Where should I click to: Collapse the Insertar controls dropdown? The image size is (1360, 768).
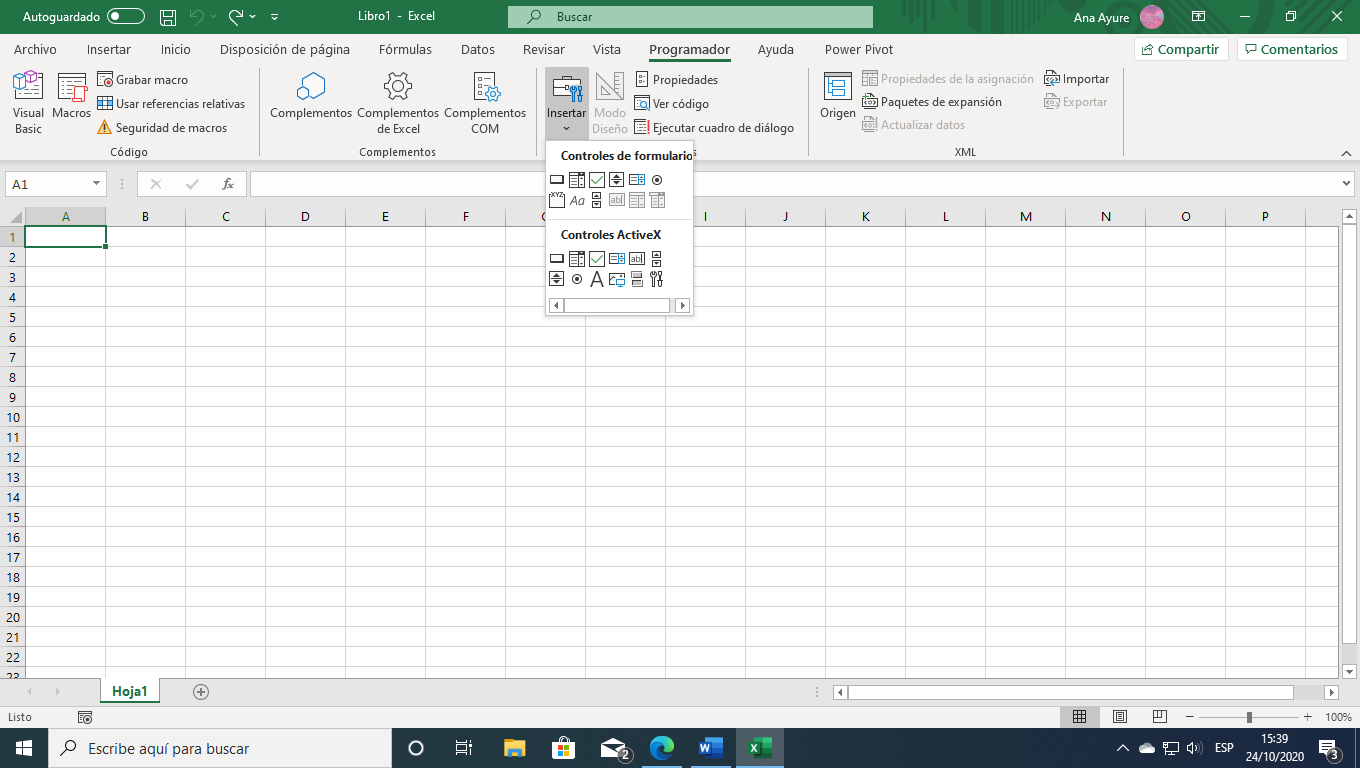(566, 105)
